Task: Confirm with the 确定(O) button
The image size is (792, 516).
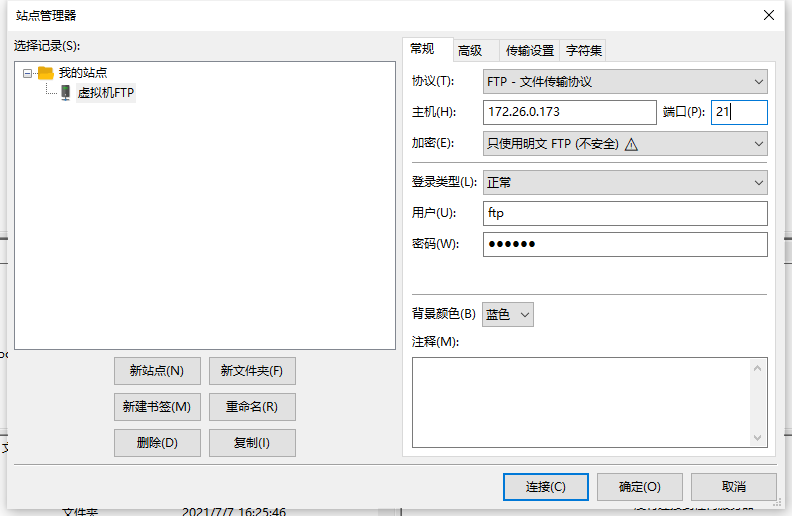Action: pyautogui.click(x=640, y=487)
